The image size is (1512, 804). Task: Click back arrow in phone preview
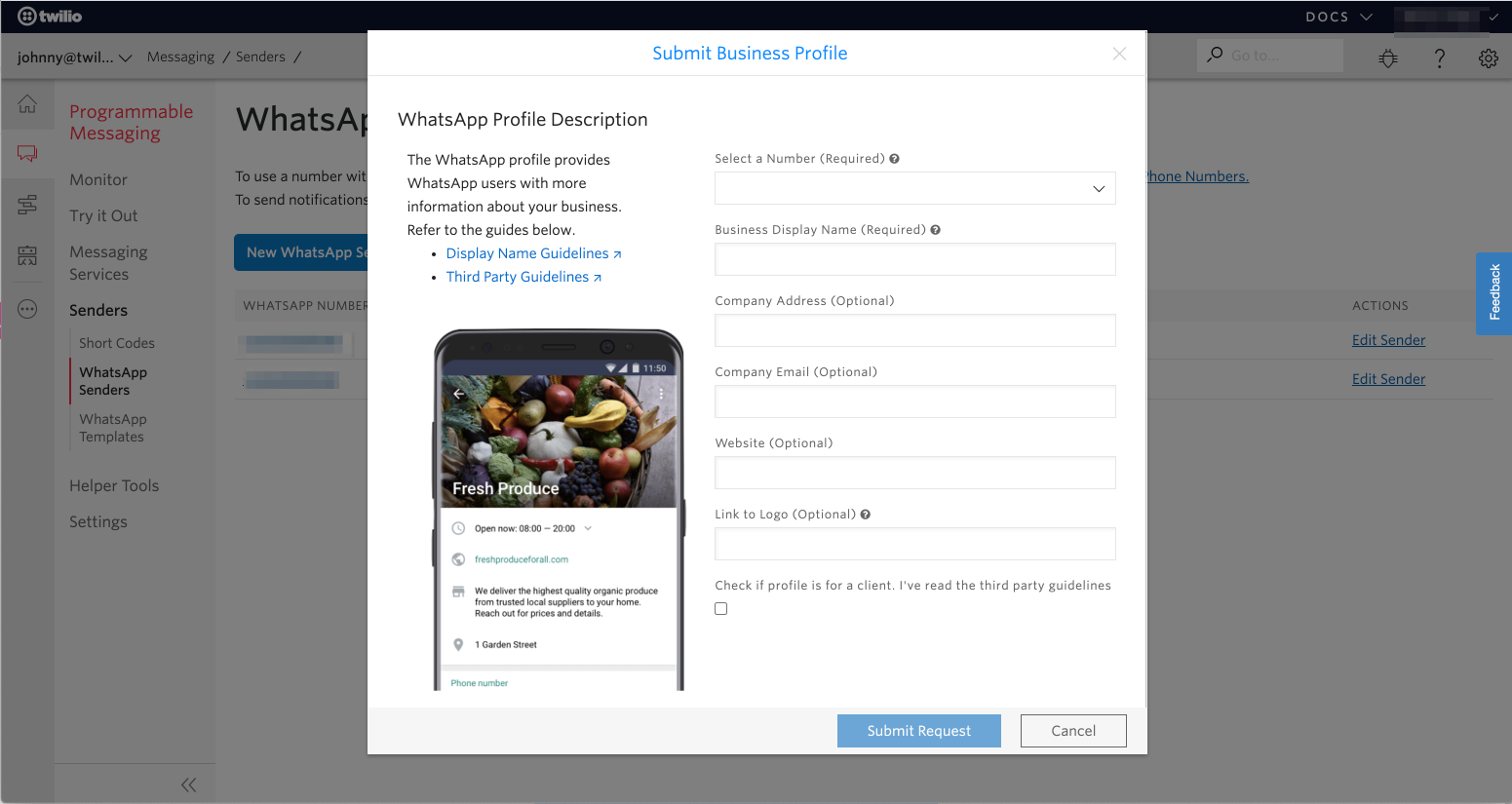[458, 394]
